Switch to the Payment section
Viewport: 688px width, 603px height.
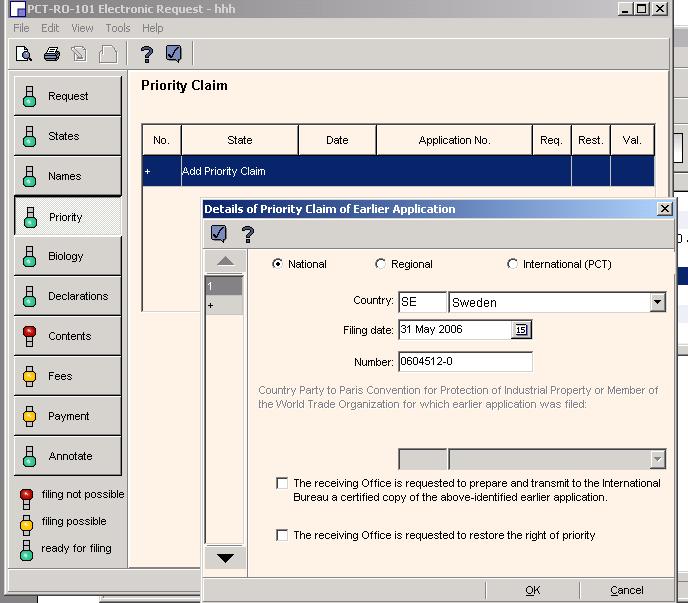coord(68,416)
